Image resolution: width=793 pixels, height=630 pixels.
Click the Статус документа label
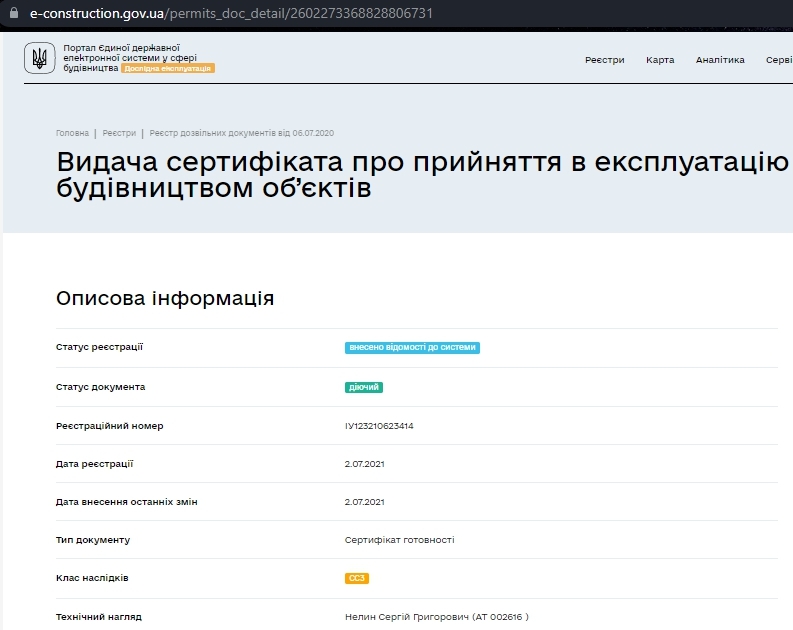[x=100, y=387]
